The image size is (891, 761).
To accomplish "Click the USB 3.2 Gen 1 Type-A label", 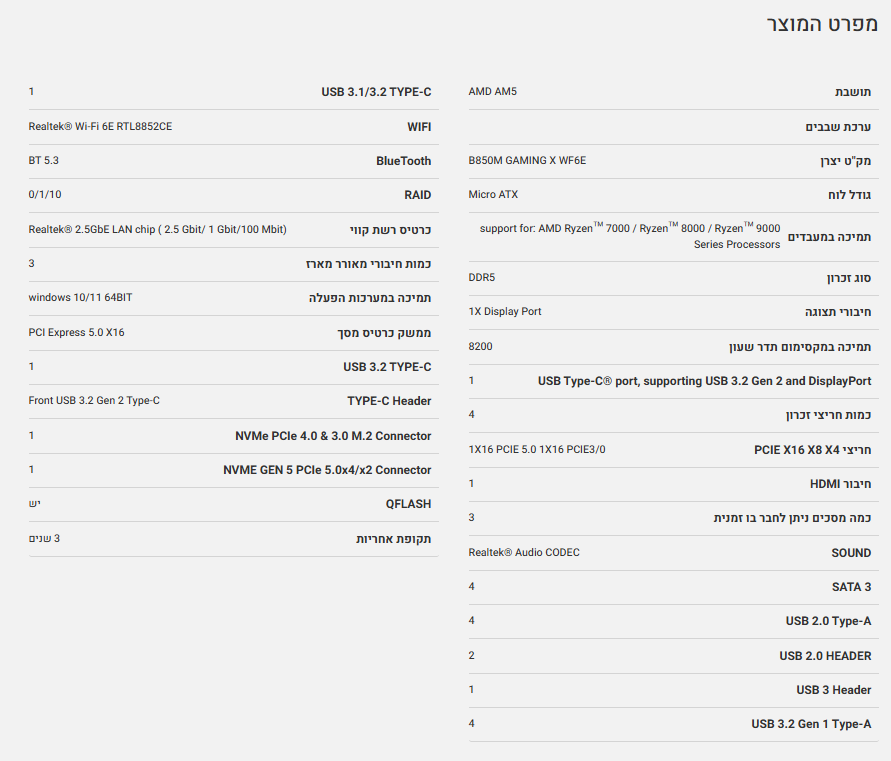I will [x=811, y=724].
